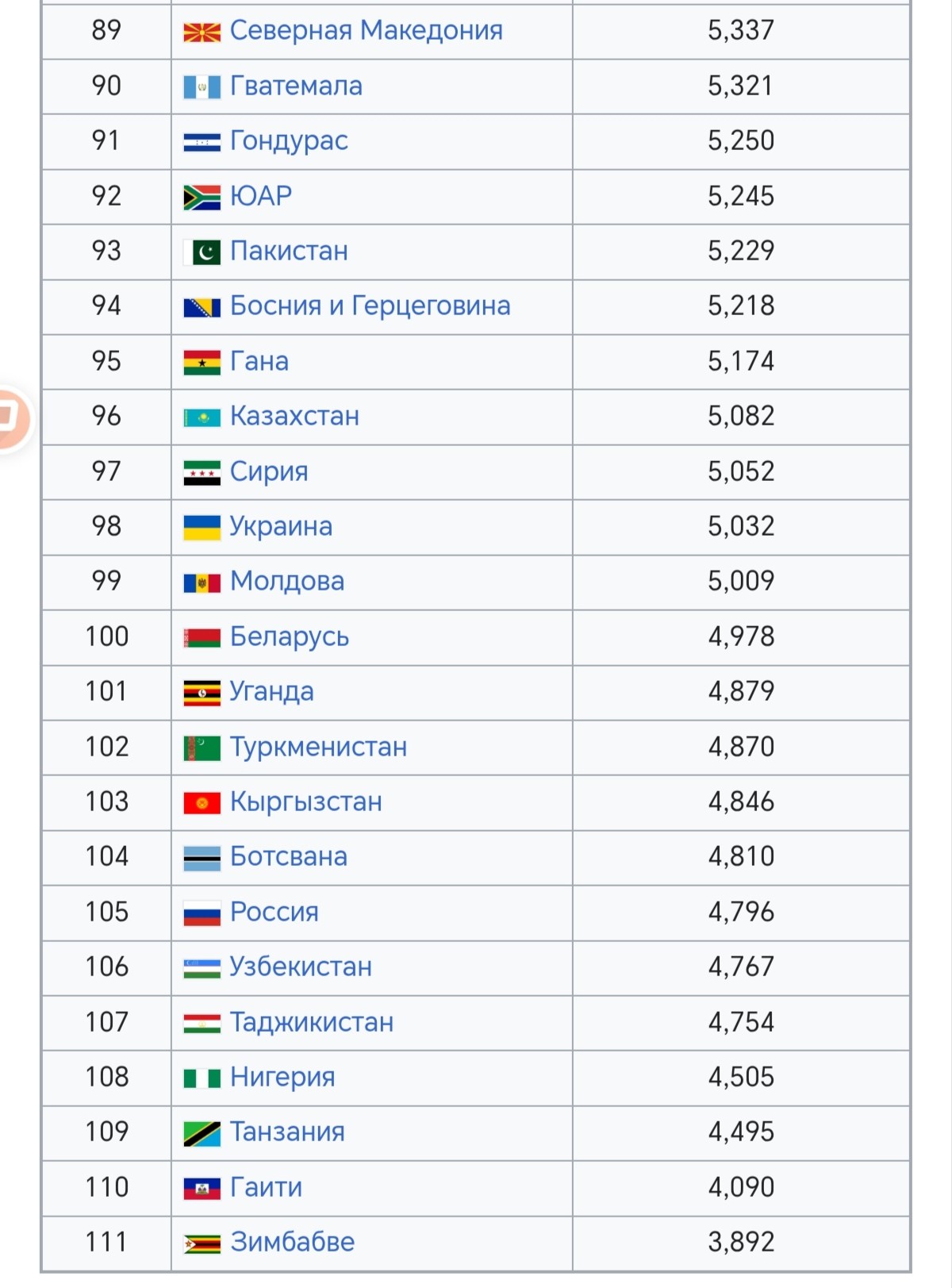
Task: Click the Молдова country link
Action: coord(287,582)
